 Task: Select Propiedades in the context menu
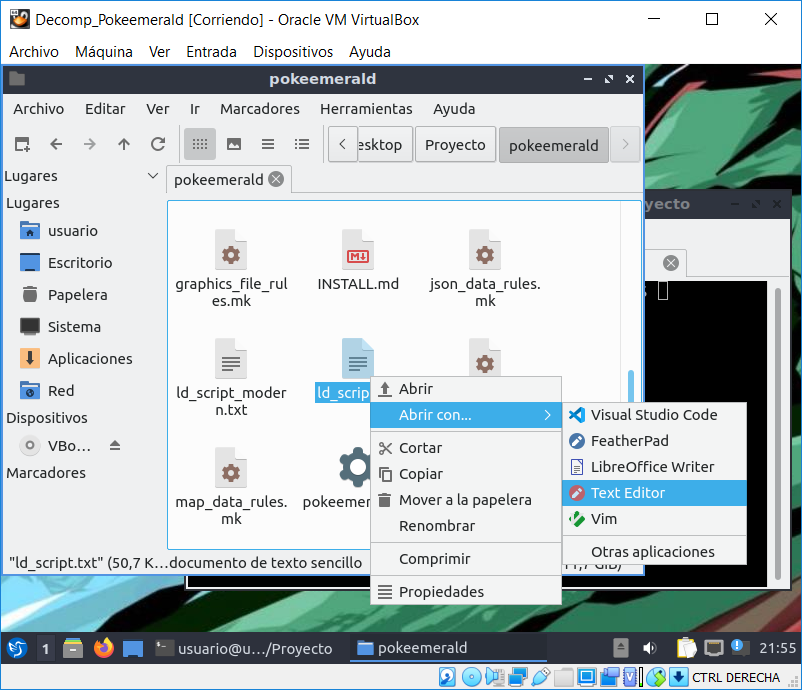(x=441, y=591)
